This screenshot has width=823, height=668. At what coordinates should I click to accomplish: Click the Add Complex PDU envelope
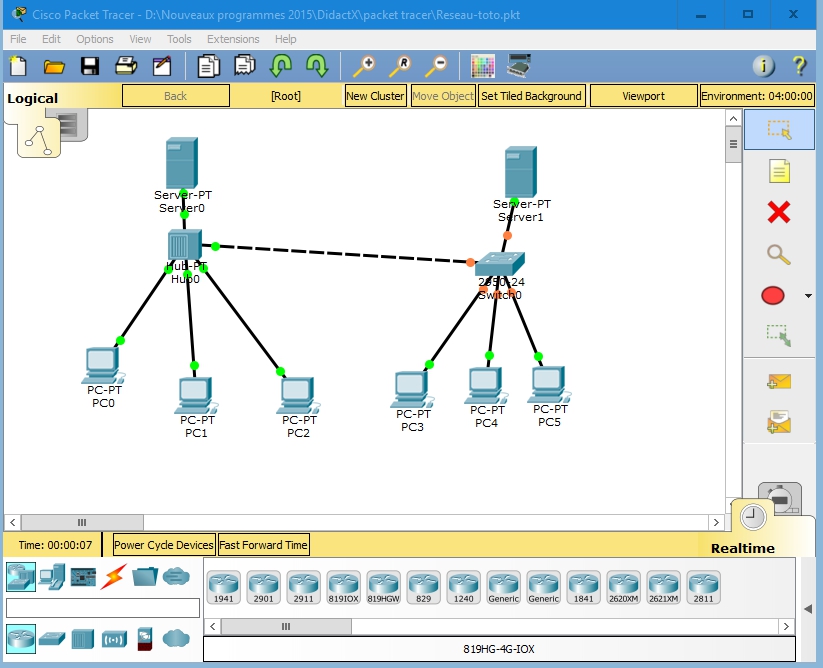(x=779, y=422)
